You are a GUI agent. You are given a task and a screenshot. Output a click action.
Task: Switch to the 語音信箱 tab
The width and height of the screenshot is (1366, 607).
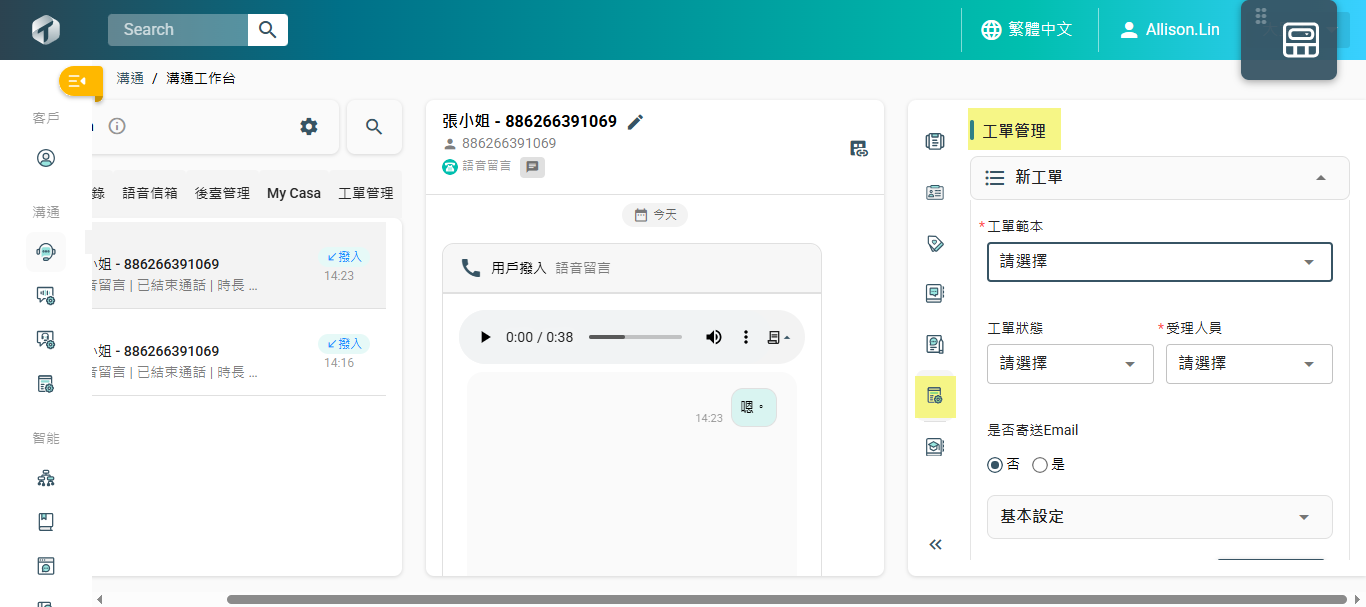point(150,193)
